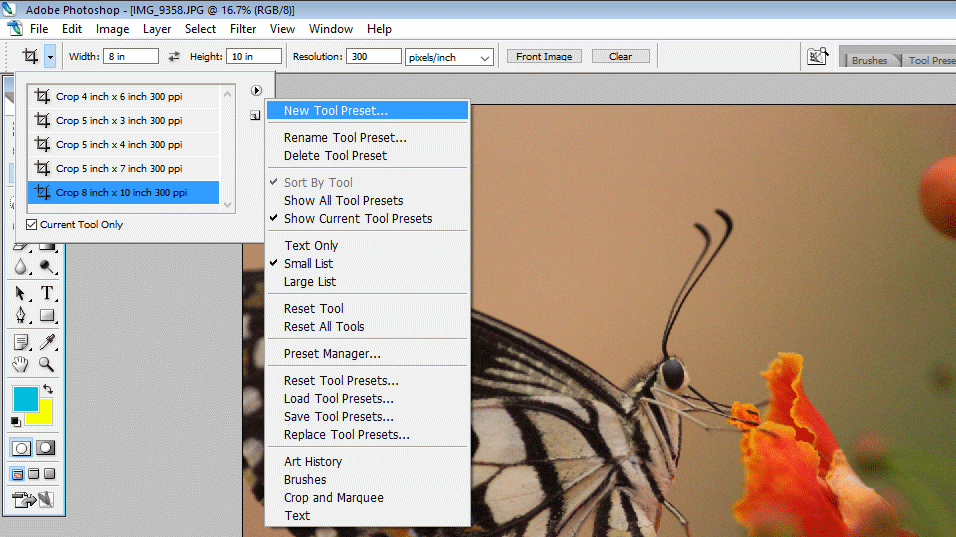
Task: Choose Full Screen Mode
Action: click(49, 474)
